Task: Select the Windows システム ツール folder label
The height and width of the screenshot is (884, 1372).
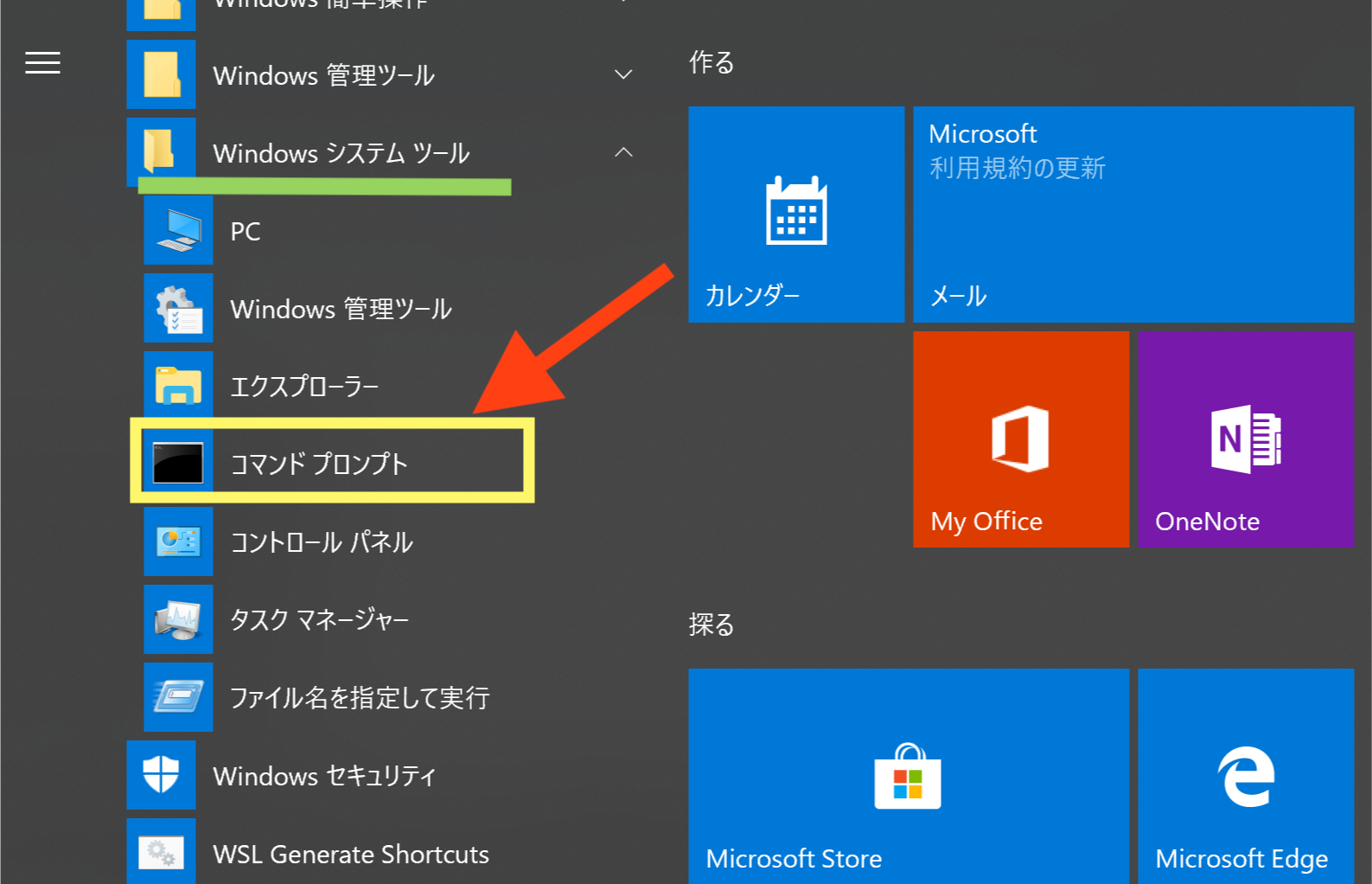Action: pyautogui.click(x=341, y=153)
